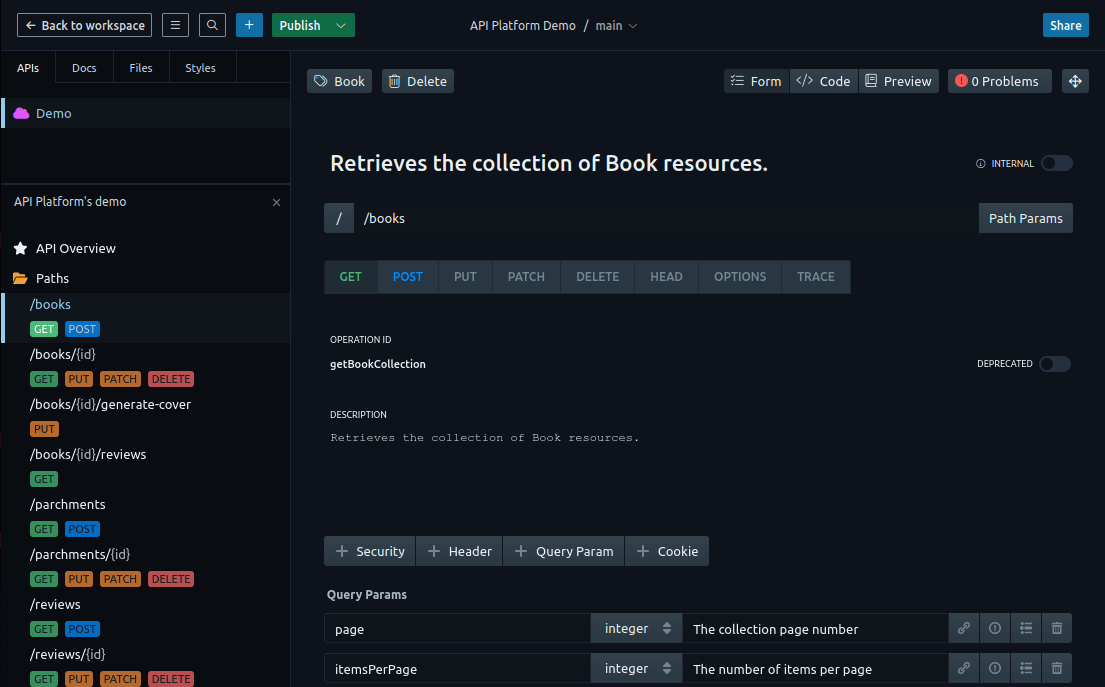Click the blue plus icon to create new item

(249, 25)
